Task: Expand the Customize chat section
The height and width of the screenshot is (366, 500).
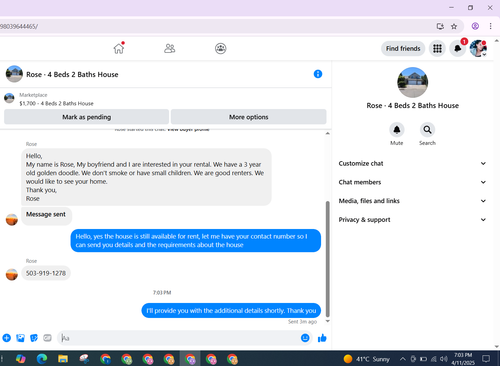Action: 412,163
